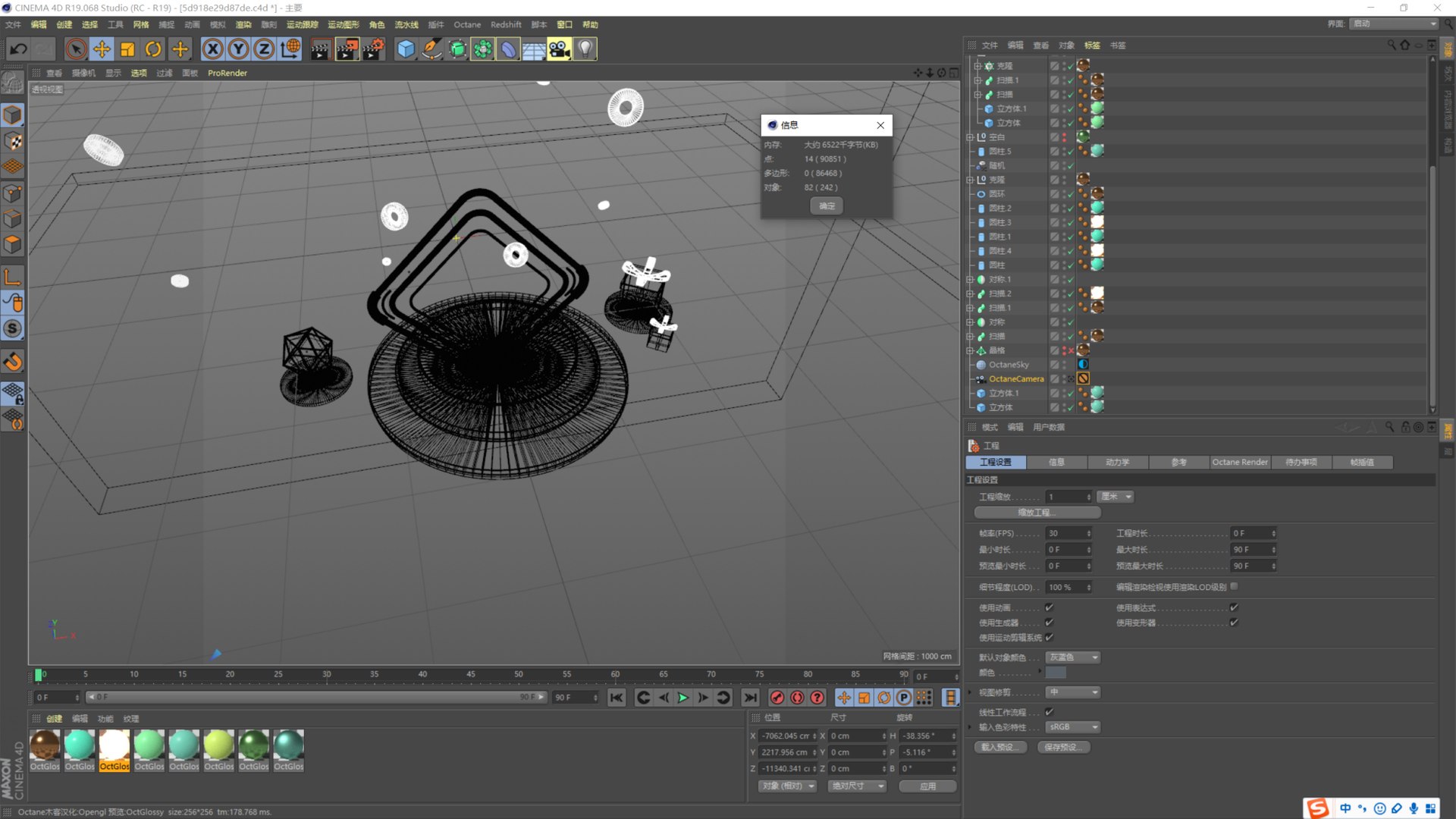Open the sRGB color profile dropdown
Image resolution: width=1456 pixels, height=819 pixels.
(x=1073, y=727)
